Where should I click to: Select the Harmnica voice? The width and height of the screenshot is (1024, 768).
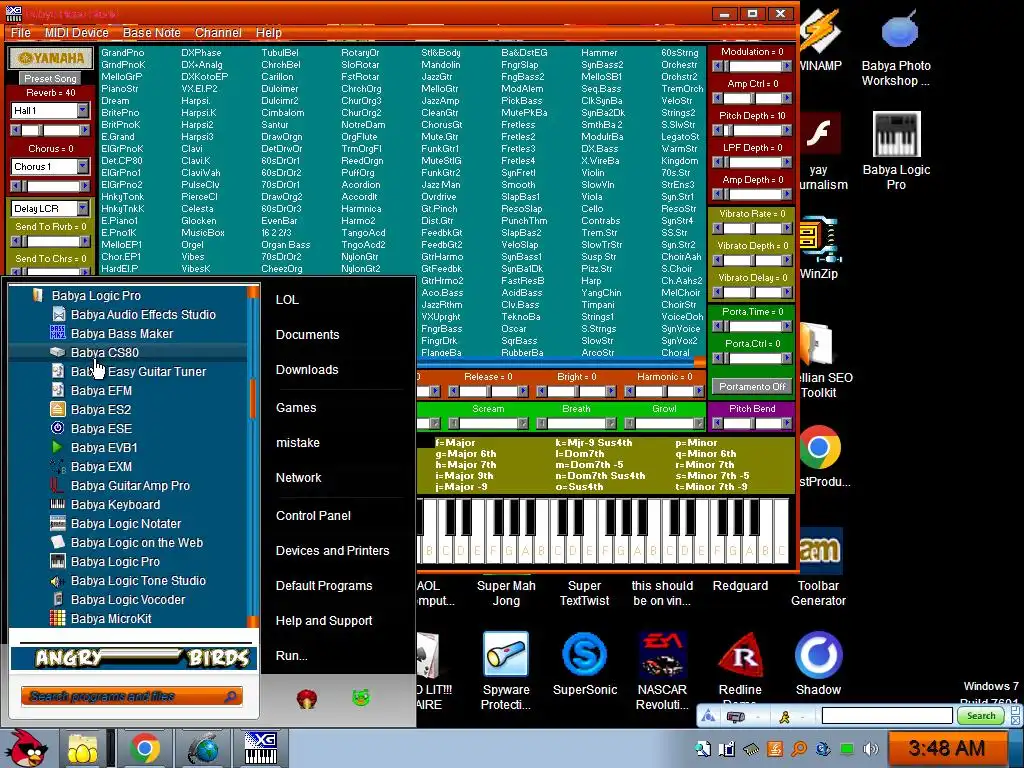pos(361,208)
